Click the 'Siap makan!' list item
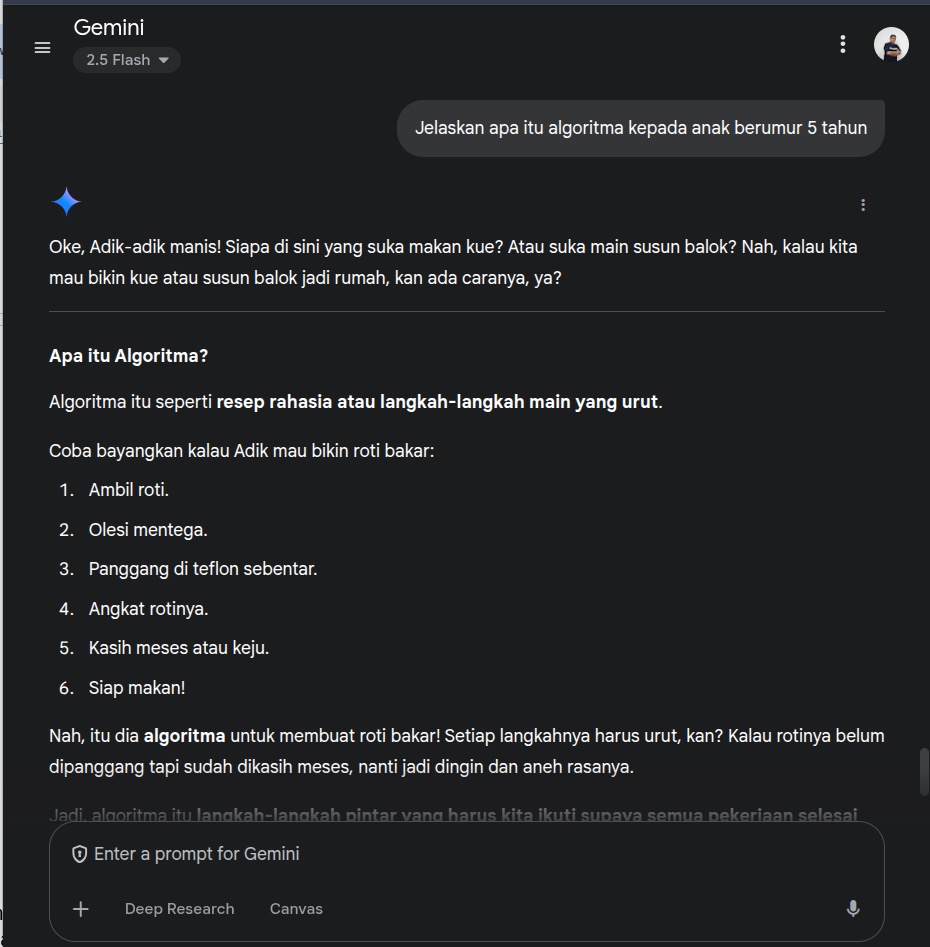Screen dimensions: 930x947 pyautogui.click(x=137, y=688)
